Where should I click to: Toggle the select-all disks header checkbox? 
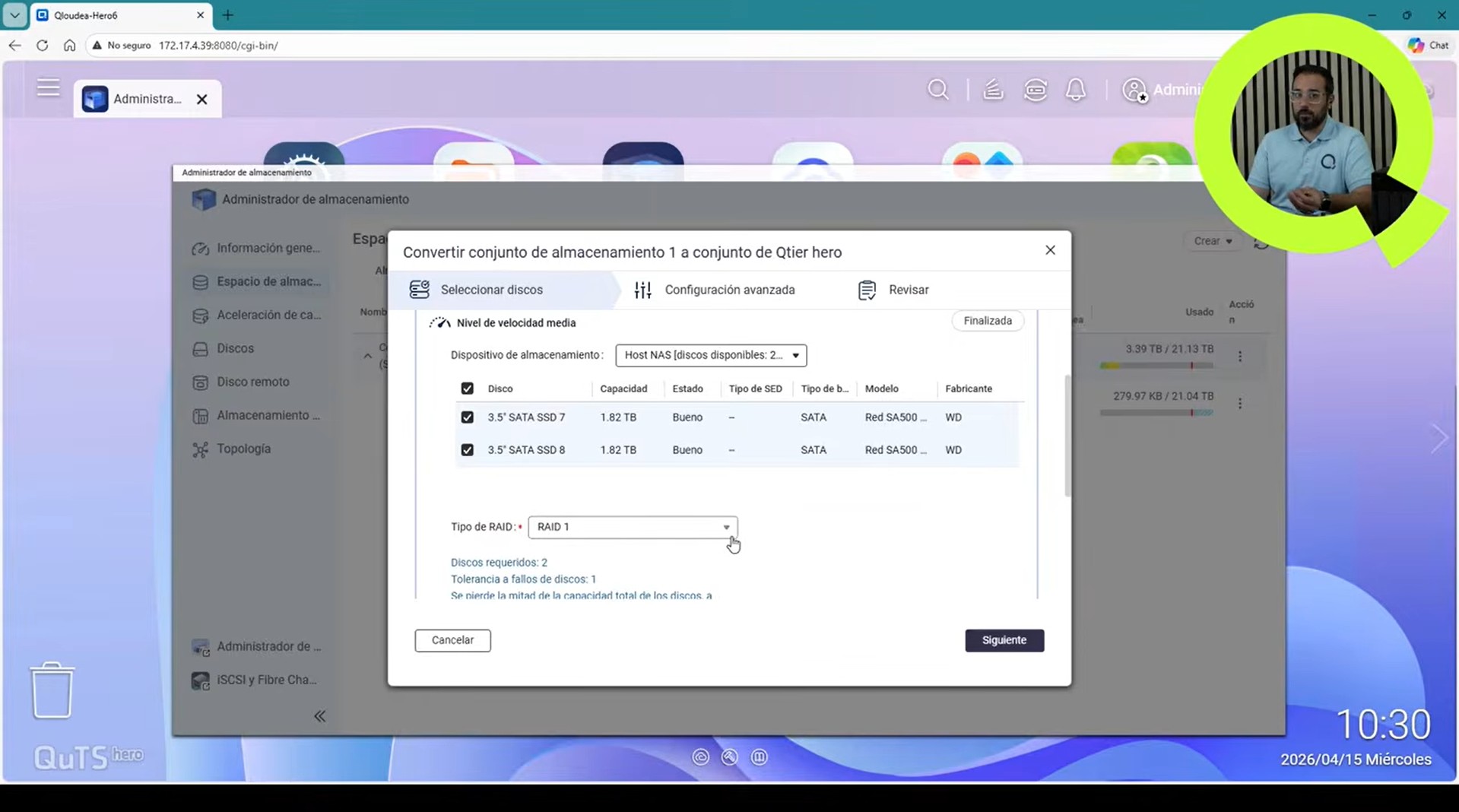point(467,389)
